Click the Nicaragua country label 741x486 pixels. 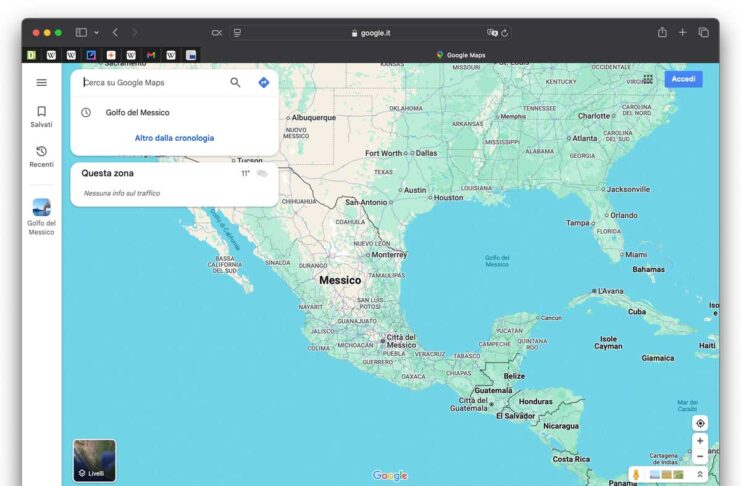(560, 425)
